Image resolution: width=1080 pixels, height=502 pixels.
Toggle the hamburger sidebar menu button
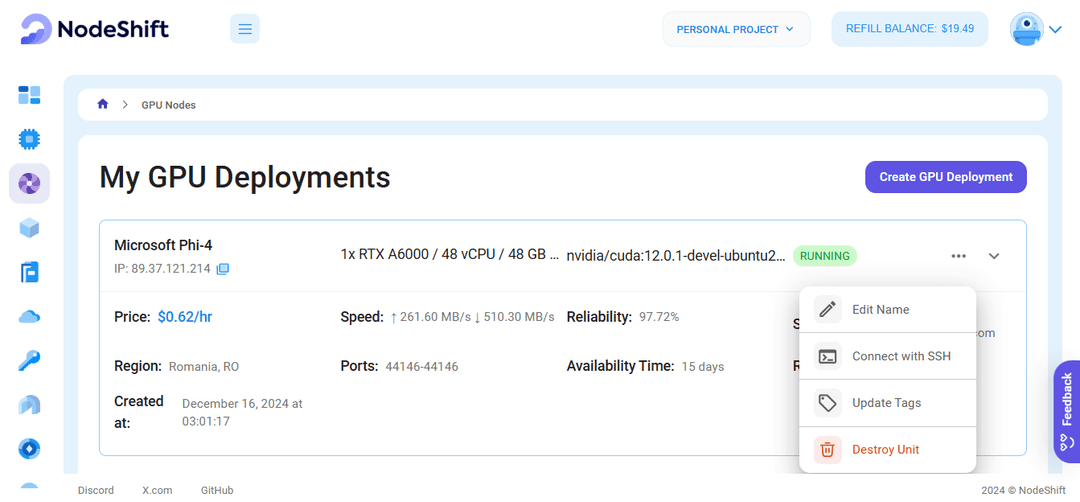coord(245,29)
